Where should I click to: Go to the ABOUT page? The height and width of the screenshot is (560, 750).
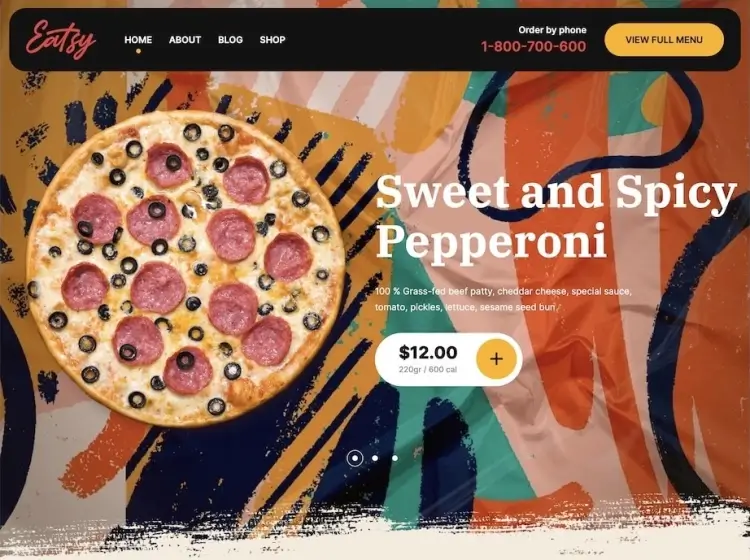tap(185, 40)
